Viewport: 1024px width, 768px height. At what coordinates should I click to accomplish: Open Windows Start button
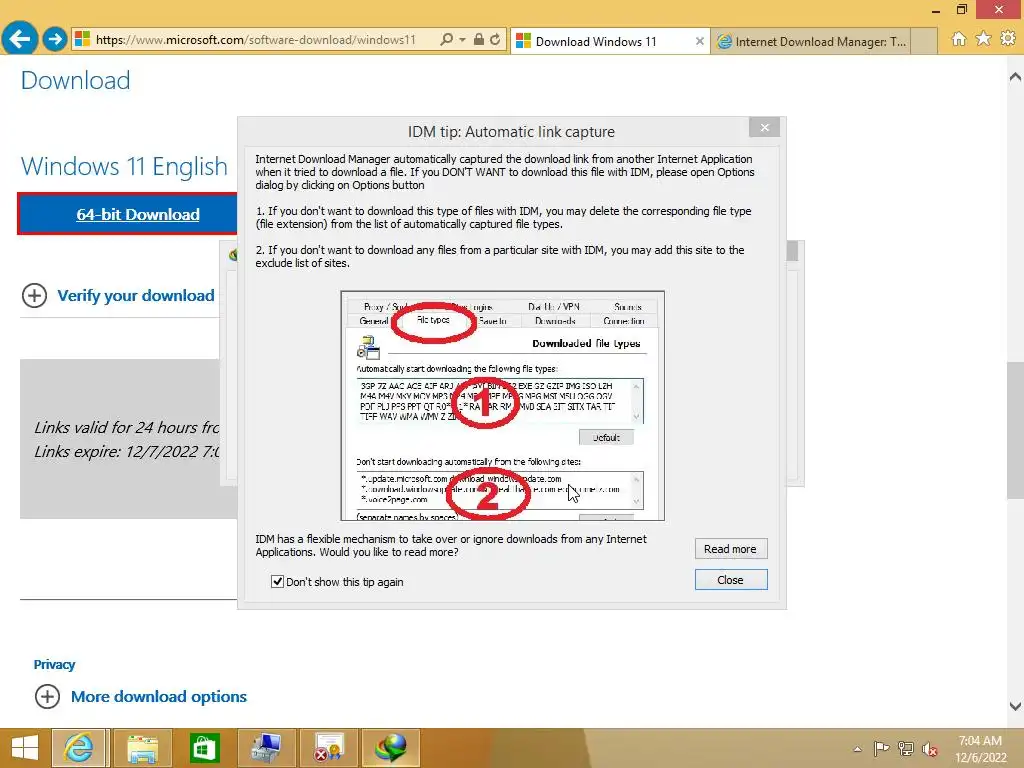pos(24,748)
